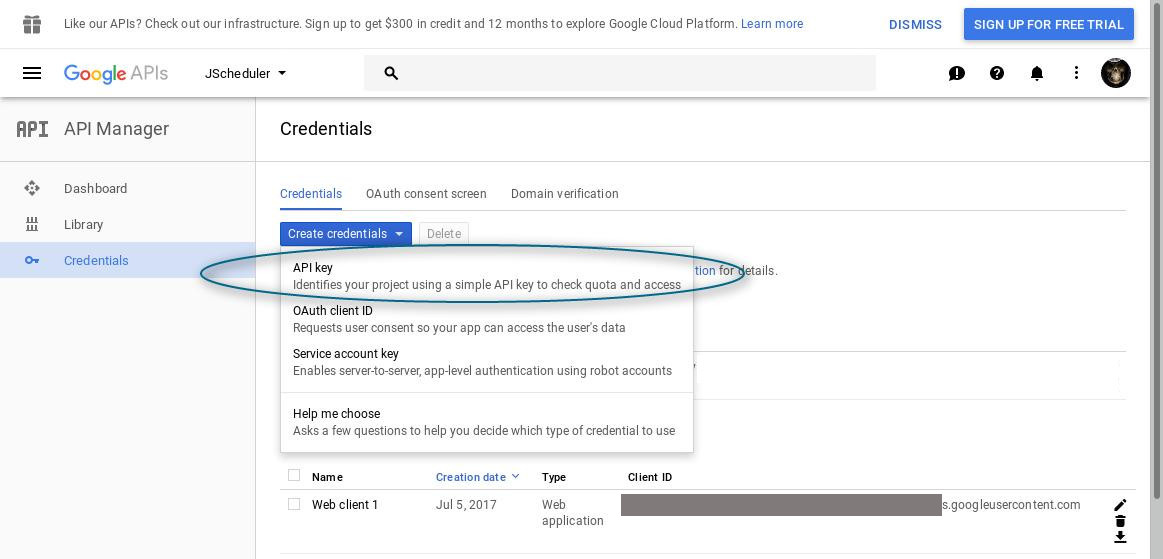Select the OAuth client ID menu option
This screenshot has width=1163, height=559.
(487, 319)
